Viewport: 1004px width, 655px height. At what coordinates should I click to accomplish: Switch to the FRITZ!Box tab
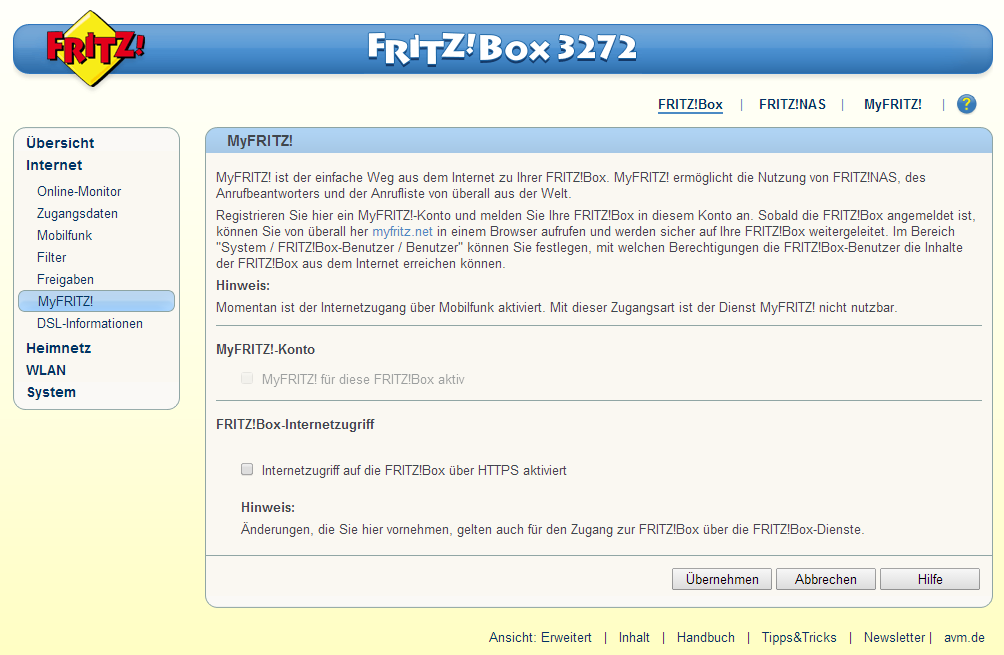tap(690, 103)
